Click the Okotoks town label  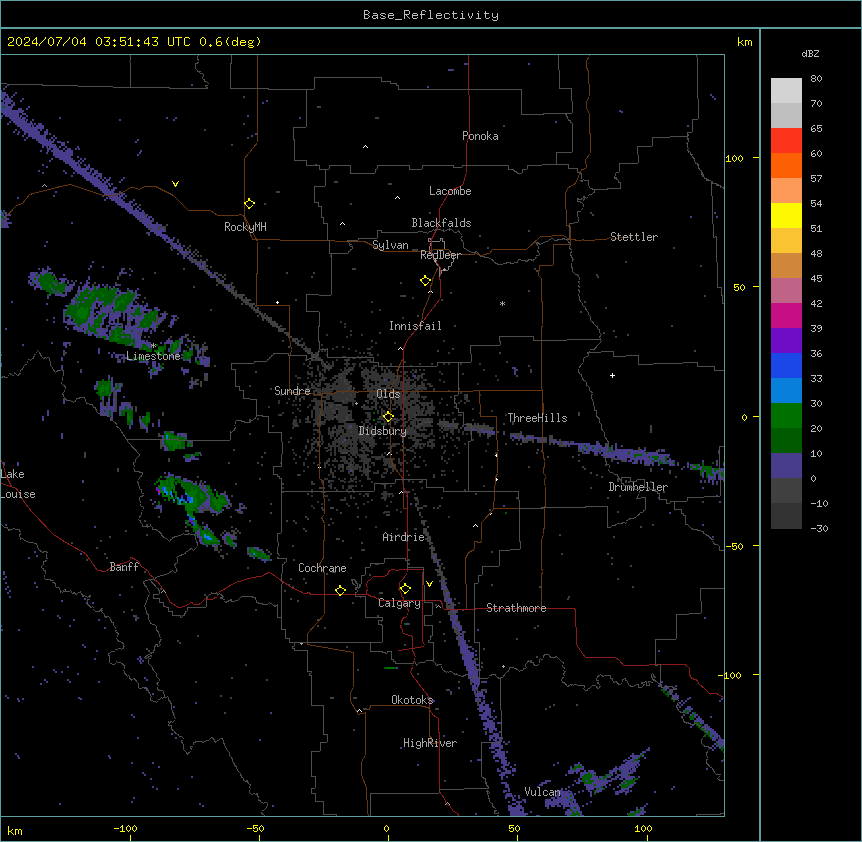pyautogui.click(x=412, y=700)
